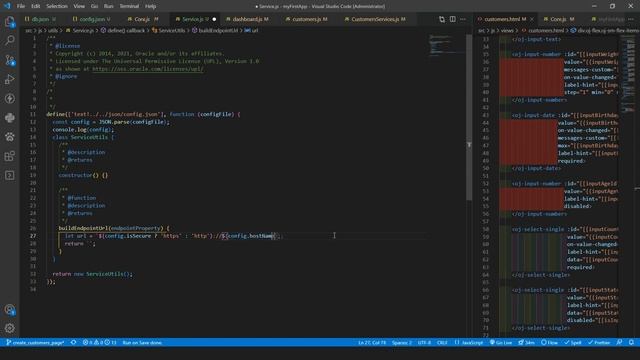Click the unsaved dot on the Service.js tab

(214, 19)
